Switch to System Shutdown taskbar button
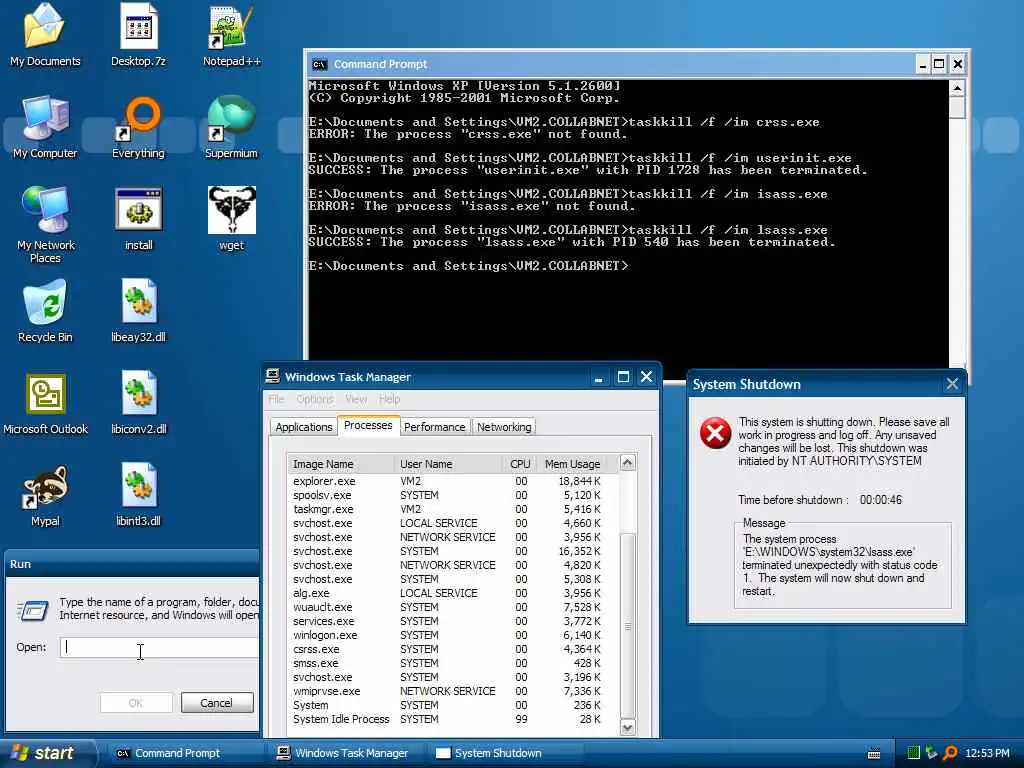 [504, 753]
